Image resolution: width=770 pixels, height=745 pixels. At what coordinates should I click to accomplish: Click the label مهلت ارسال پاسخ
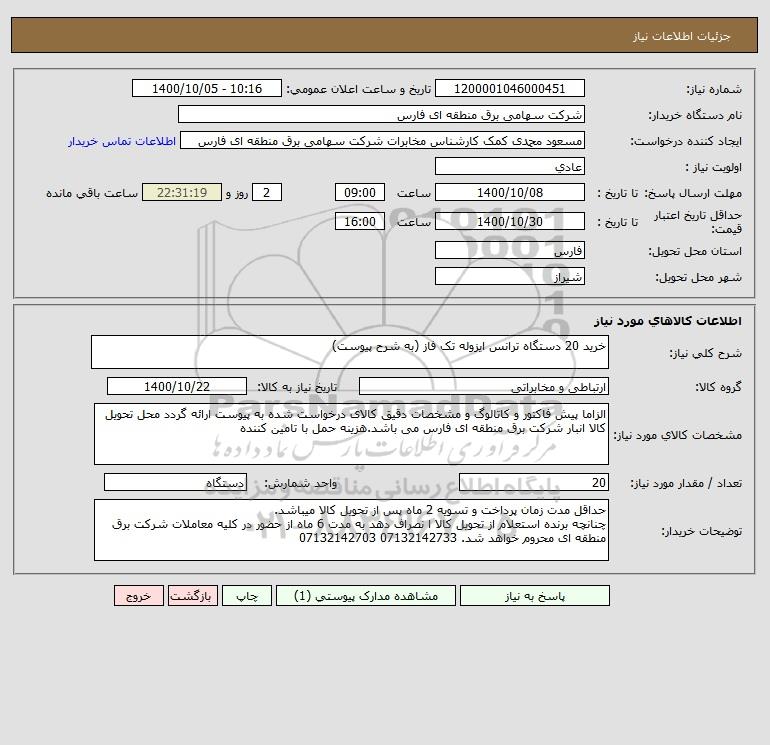tap(694, 193)
